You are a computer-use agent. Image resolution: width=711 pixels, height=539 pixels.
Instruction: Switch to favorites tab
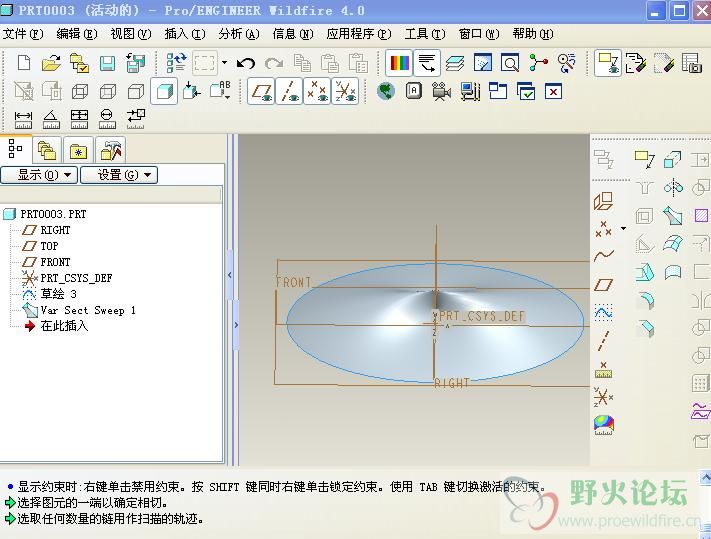(x=78, y=150)
